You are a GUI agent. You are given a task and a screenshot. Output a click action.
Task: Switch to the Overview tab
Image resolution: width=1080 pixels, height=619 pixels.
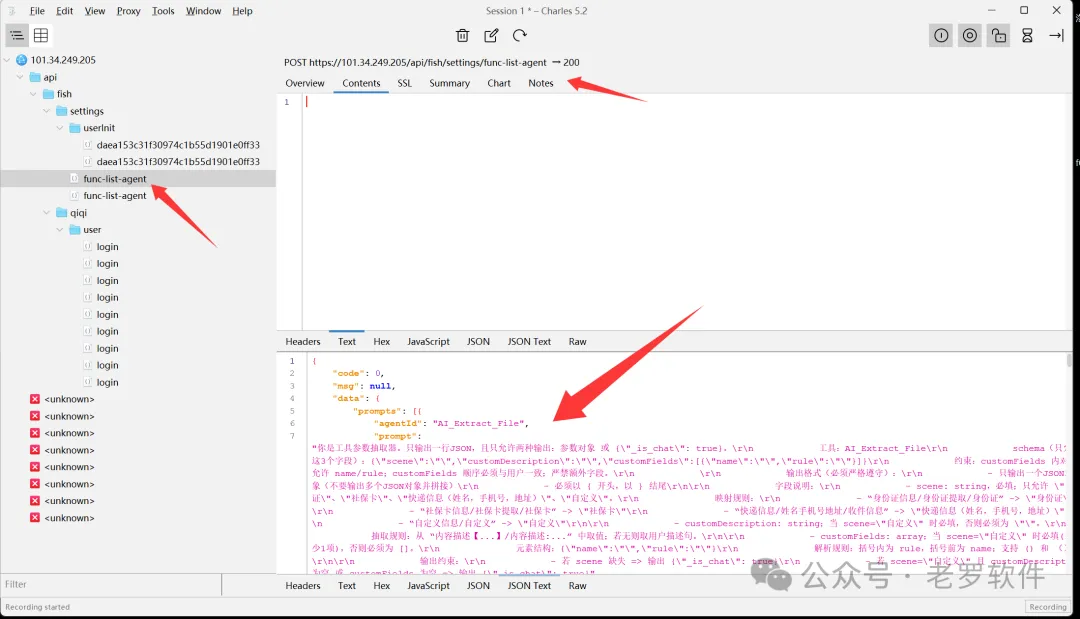[x=304, y=83]
